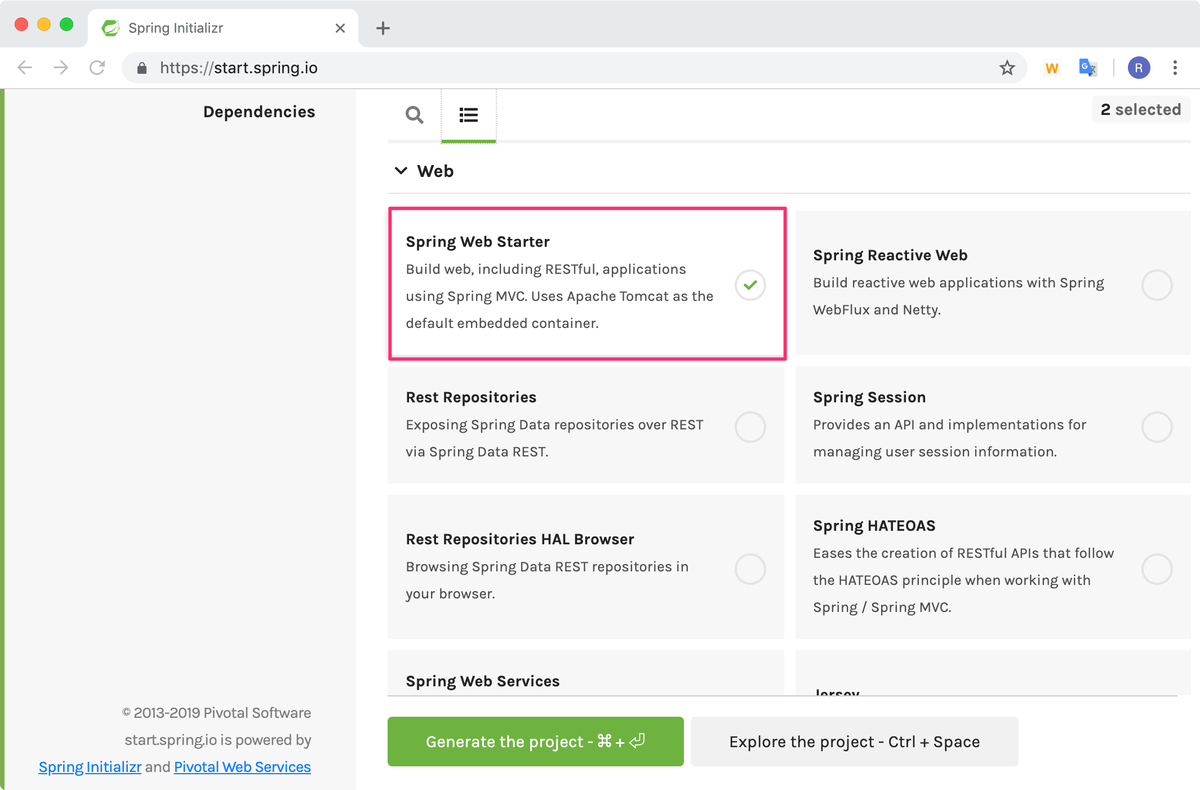Click the Rest Repositories HAL Browser title
Image resolution: width=1200 pixels, height=790 pixels.
[x=520, y=539]
